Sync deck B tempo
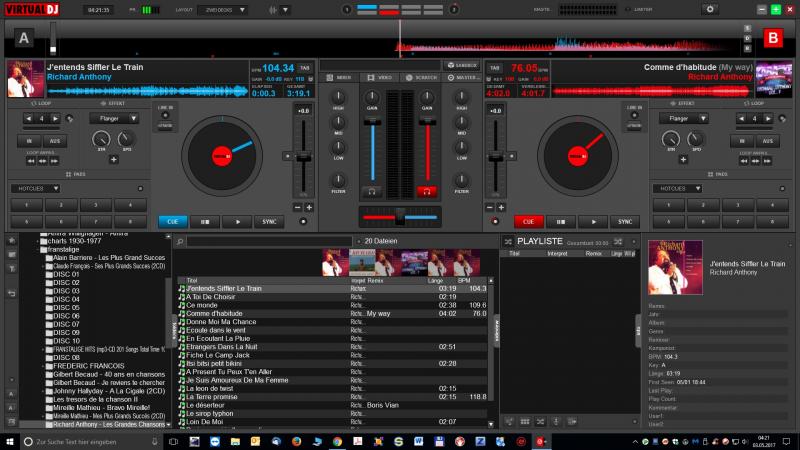 (624, 221)
